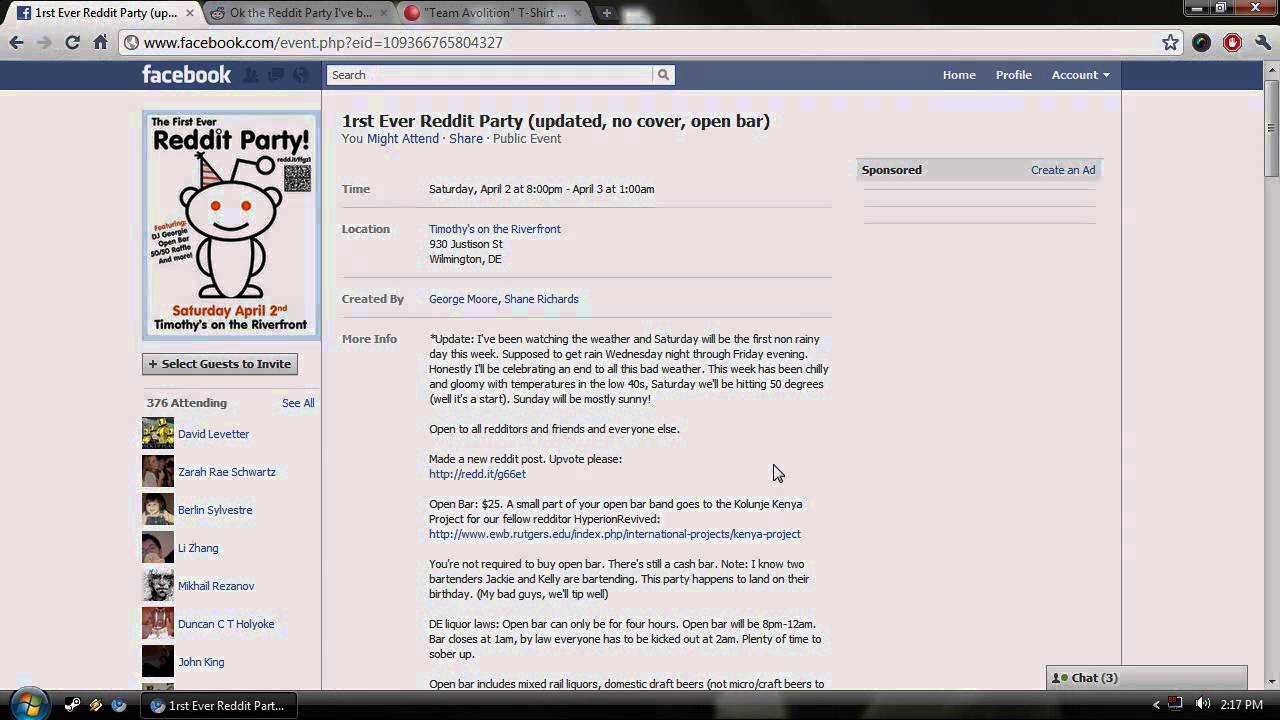1280x720 pixels.
Task: Click 'Select Guests to Invite' button
Action: [x=220, y=364]
